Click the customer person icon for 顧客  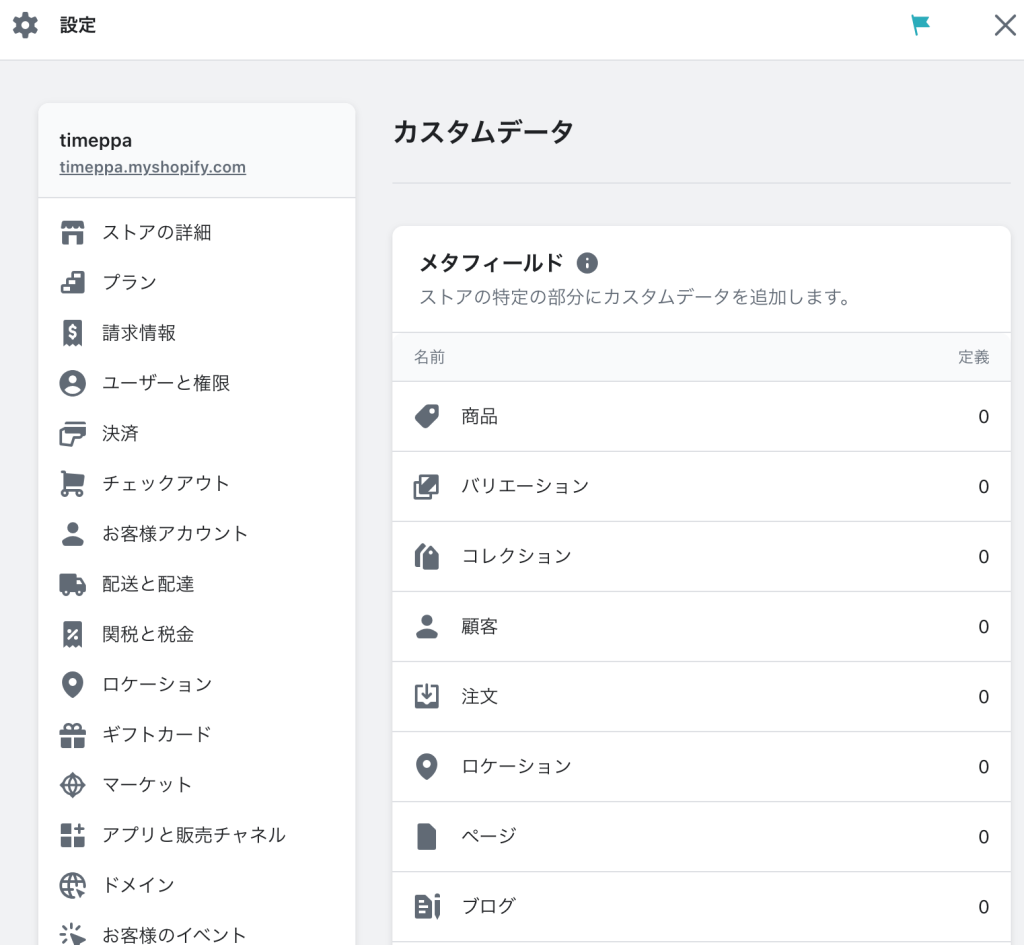(x=427, y=626)
